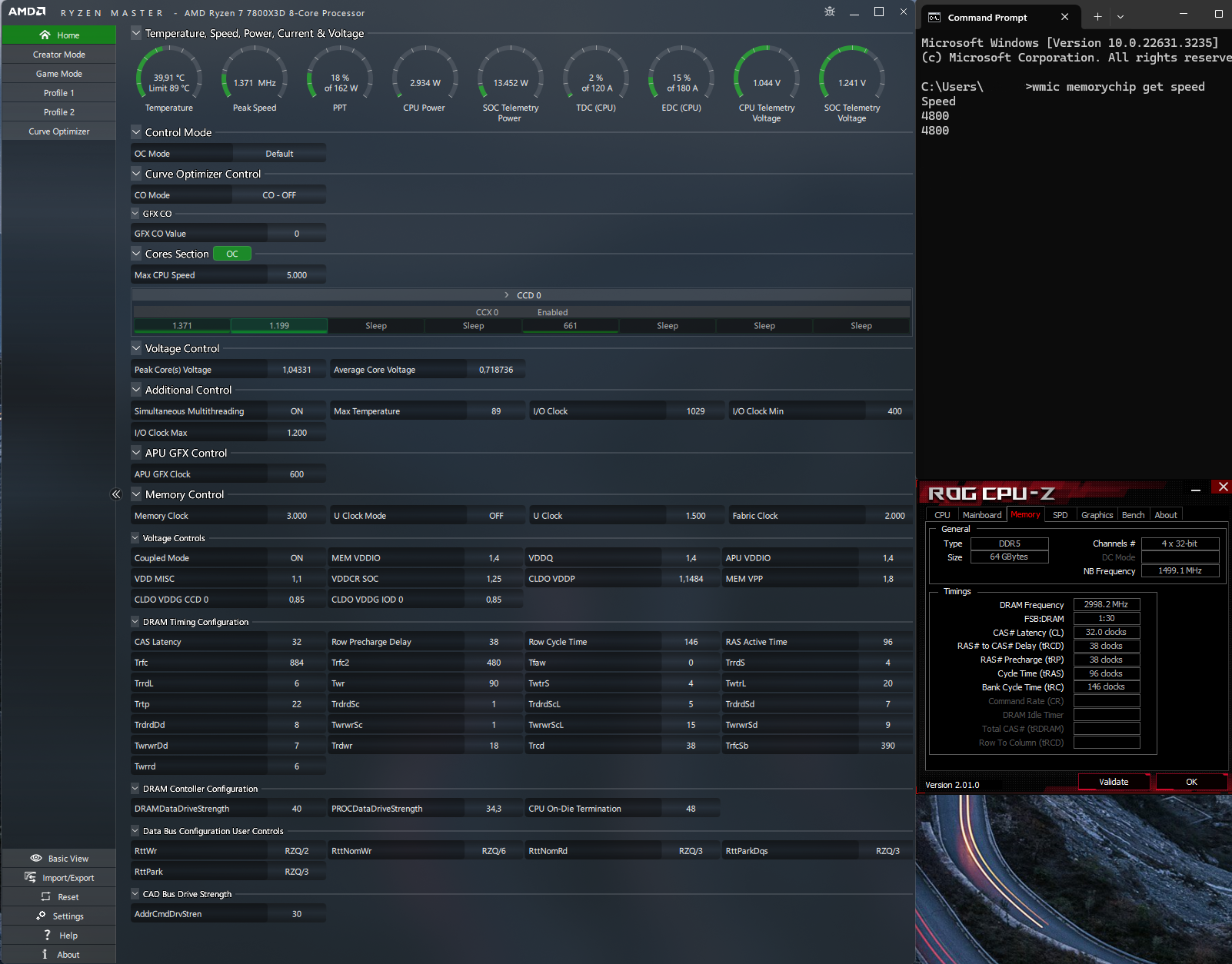Open the command prompt new tab dropdown
This screenshot has width=1232, height=964.
click(1120, 17)
